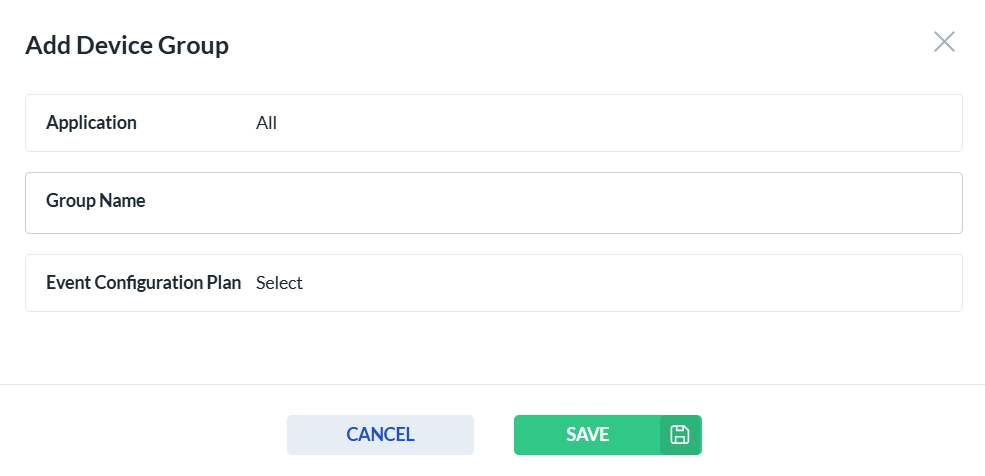Click footer gap between CANCEL and SAVE
Viewport: 985px width, 476px height.
494,435
